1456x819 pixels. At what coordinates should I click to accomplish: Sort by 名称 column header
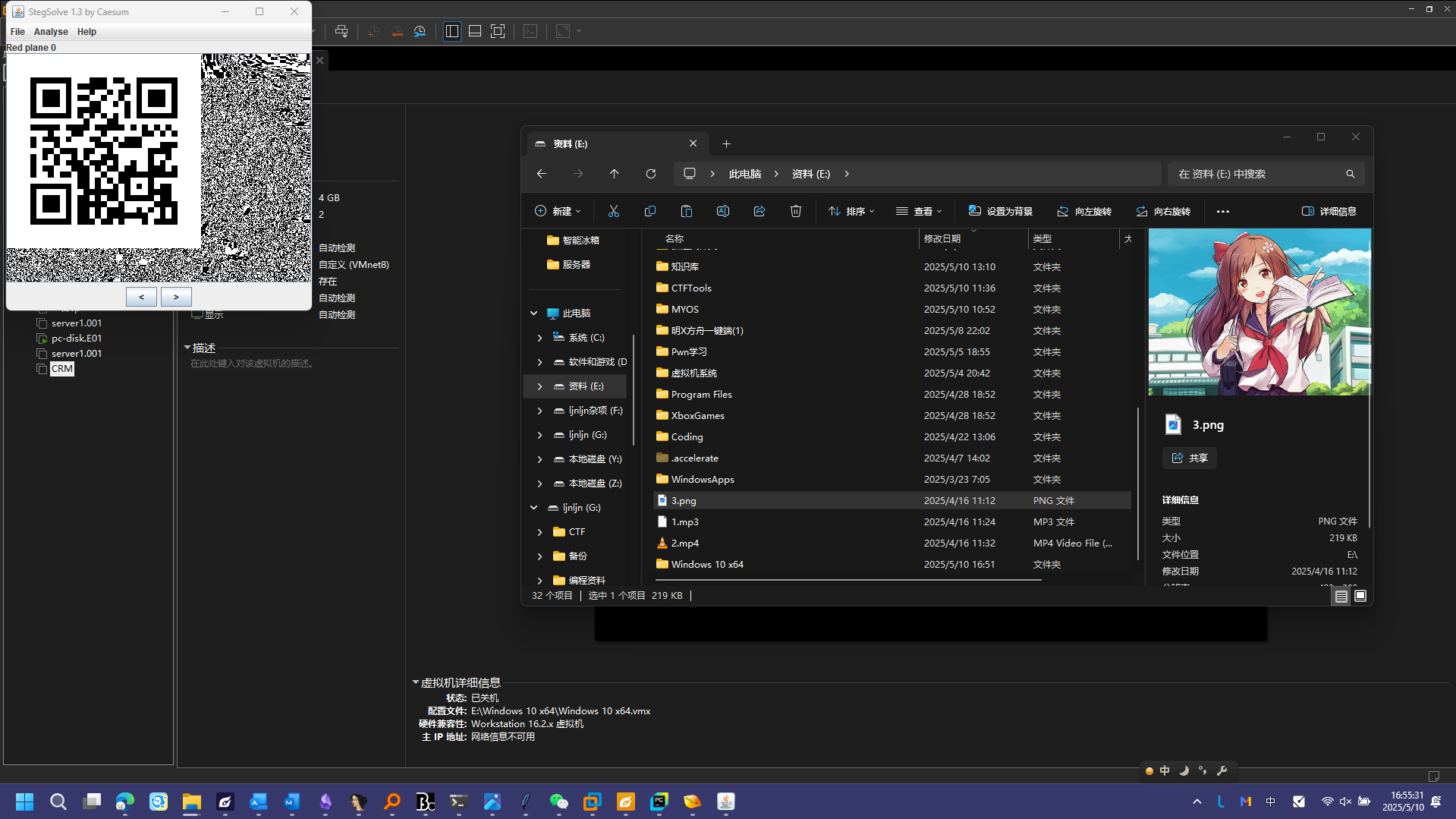pos(785,238)
